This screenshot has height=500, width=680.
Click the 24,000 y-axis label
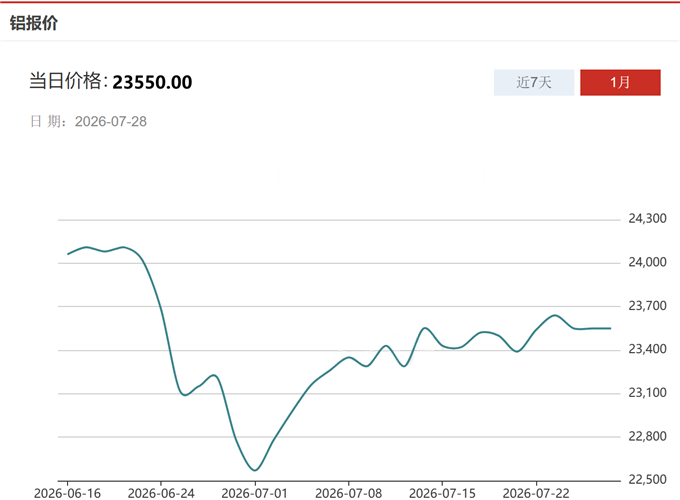click(647, 262)
